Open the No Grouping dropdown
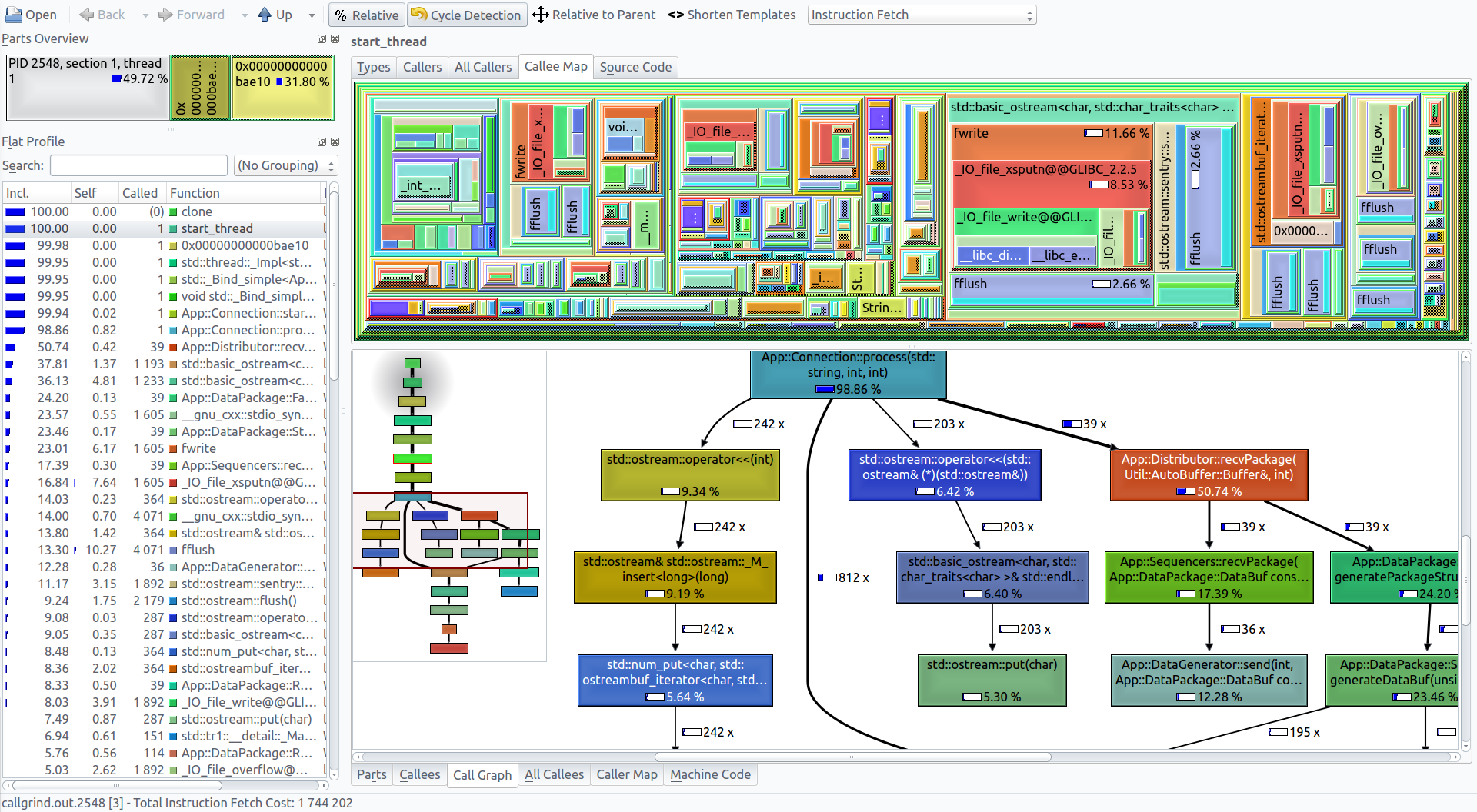The image size is (1477, 812). (285, 165)
